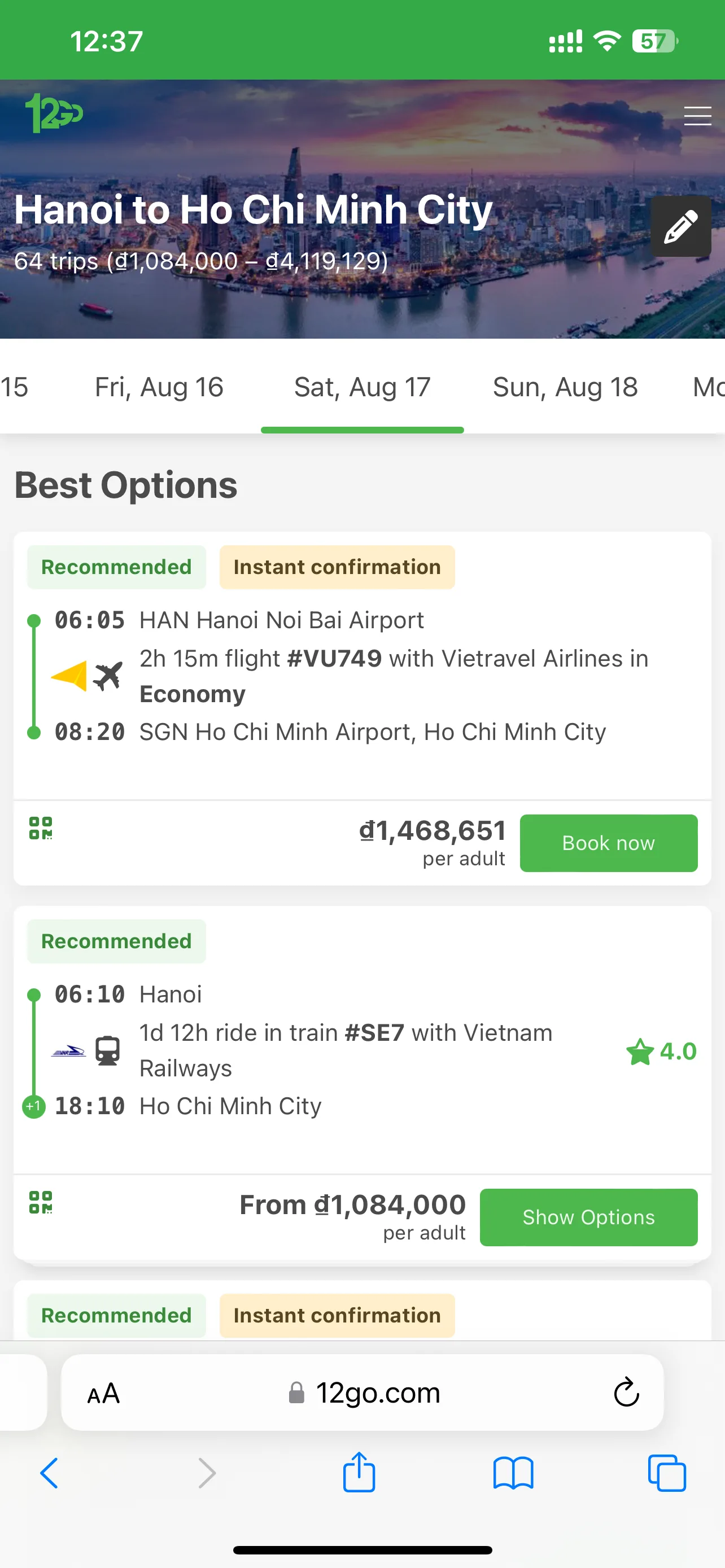
Task: Tap the 12go.com address bar
Action: coord(363,1392)
